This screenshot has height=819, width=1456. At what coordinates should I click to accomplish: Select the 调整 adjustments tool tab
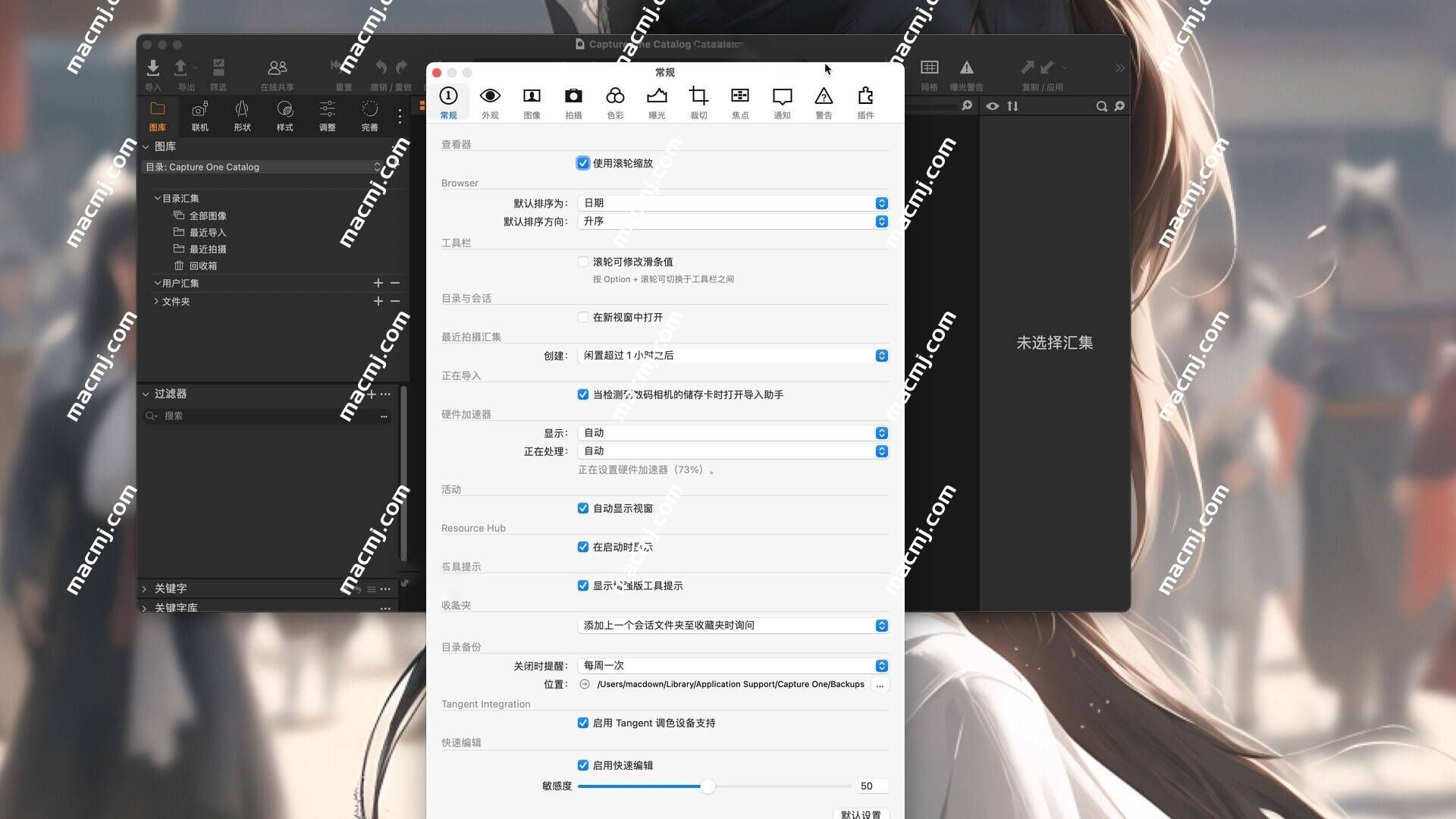[327, 116]
